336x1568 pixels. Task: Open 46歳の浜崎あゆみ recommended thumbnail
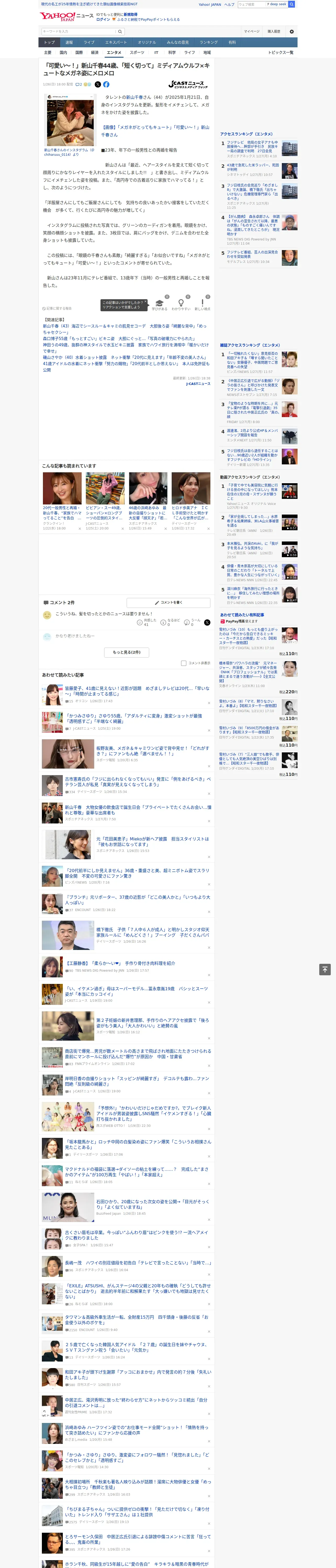[x=148, y=488]
